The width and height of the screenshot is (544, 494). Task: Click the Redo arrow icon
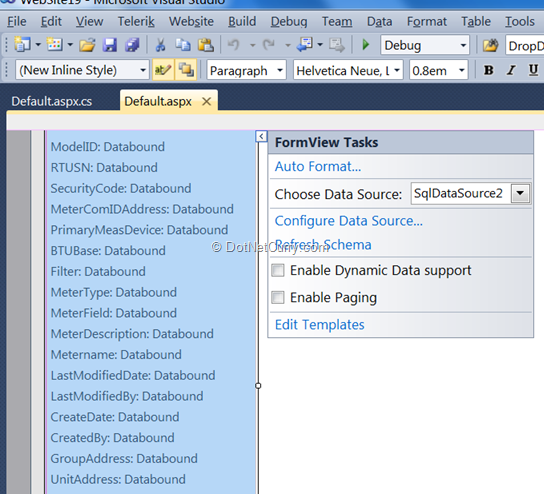tap(269, 45)
